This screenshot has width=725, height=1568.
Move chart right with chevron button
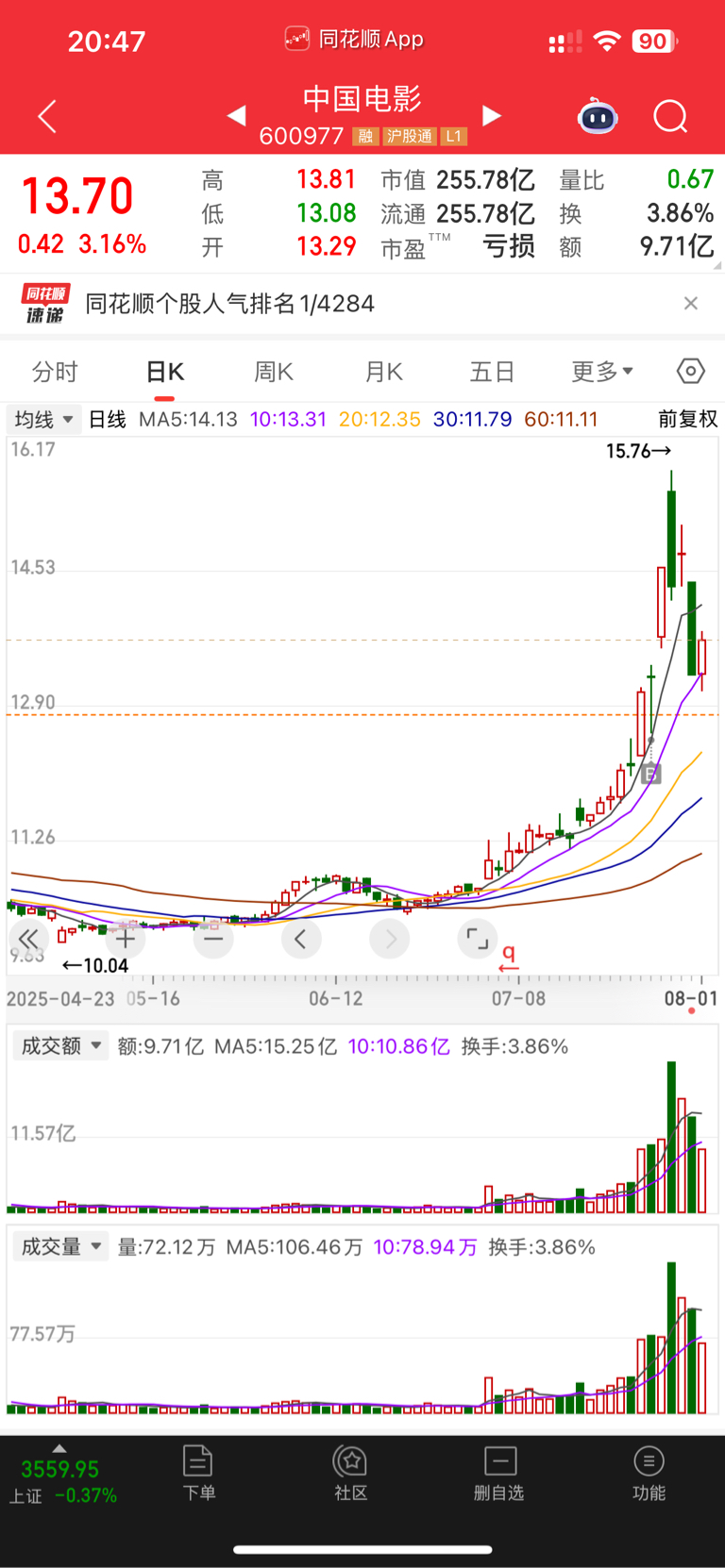390,939
